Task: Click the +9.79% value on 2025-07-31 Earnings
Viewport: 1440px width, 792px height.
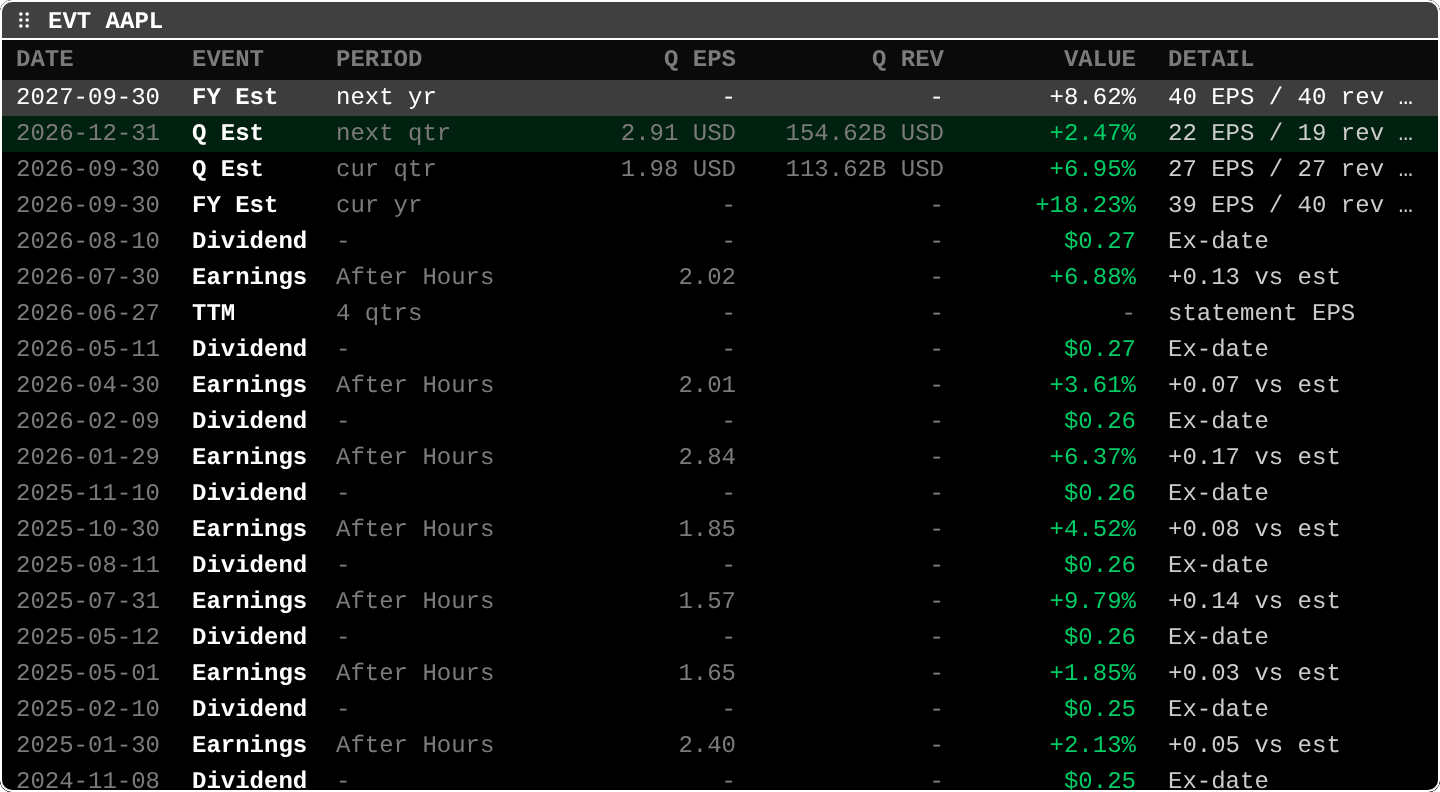Action: (x=1093, y=601)
